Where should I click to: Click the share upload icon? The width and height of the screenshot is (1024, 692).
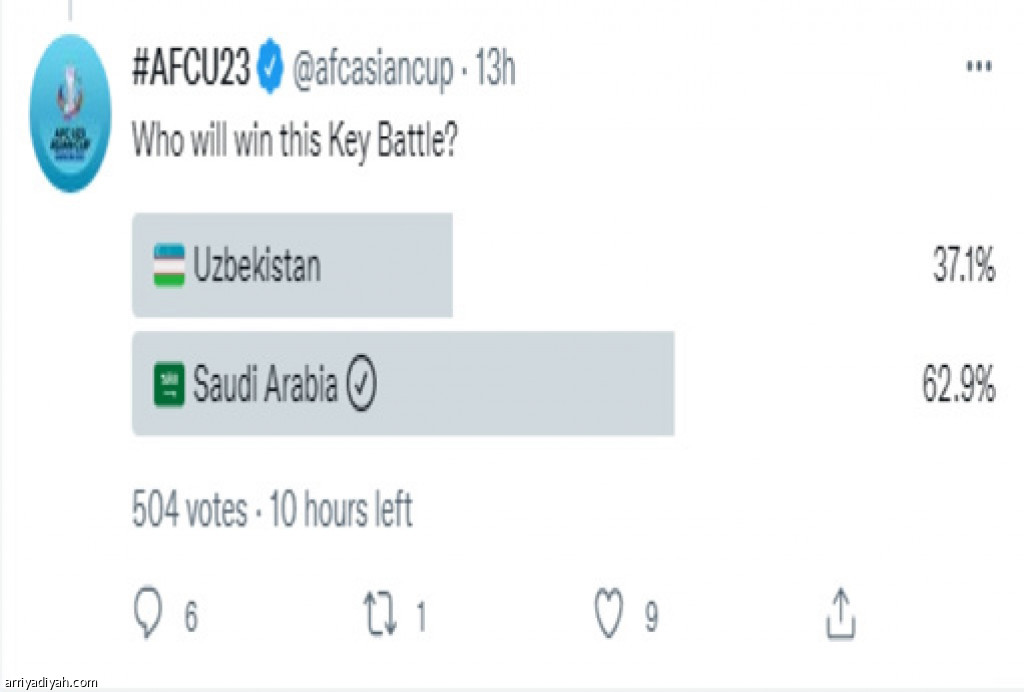coord(840,615)
